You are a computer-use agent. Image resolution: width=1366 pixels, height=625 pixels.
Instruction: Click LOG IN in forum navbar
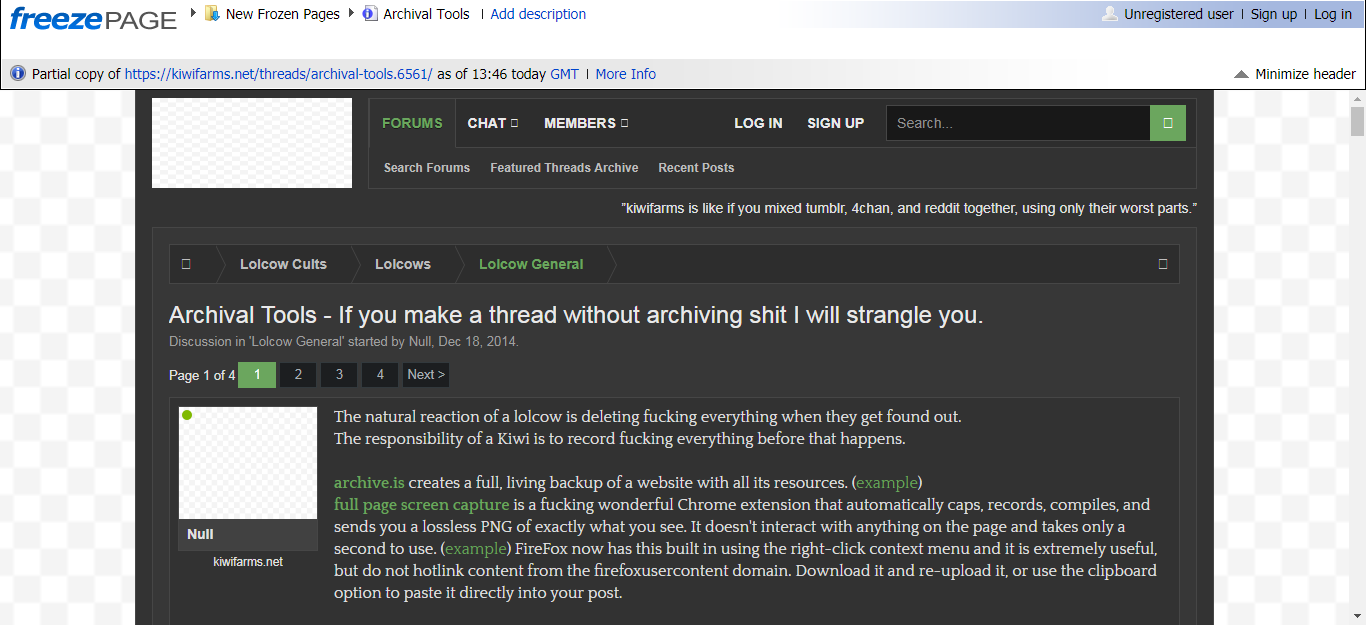coord(758,123)
